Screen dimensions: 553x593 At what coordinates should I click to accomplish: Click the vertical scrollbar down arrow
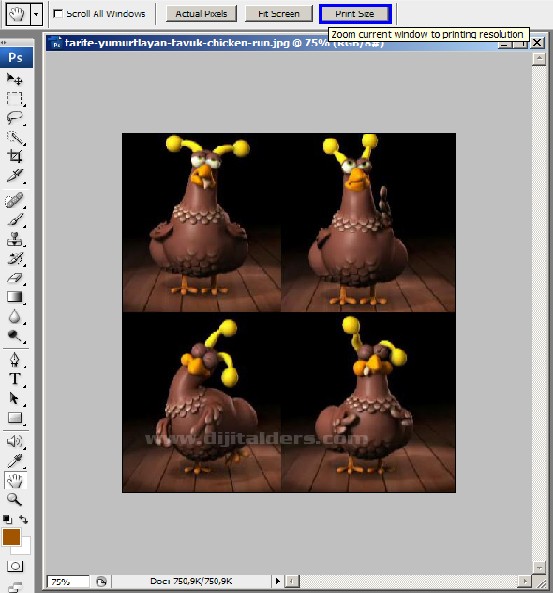pyautogui.click(x=539, y=567)
